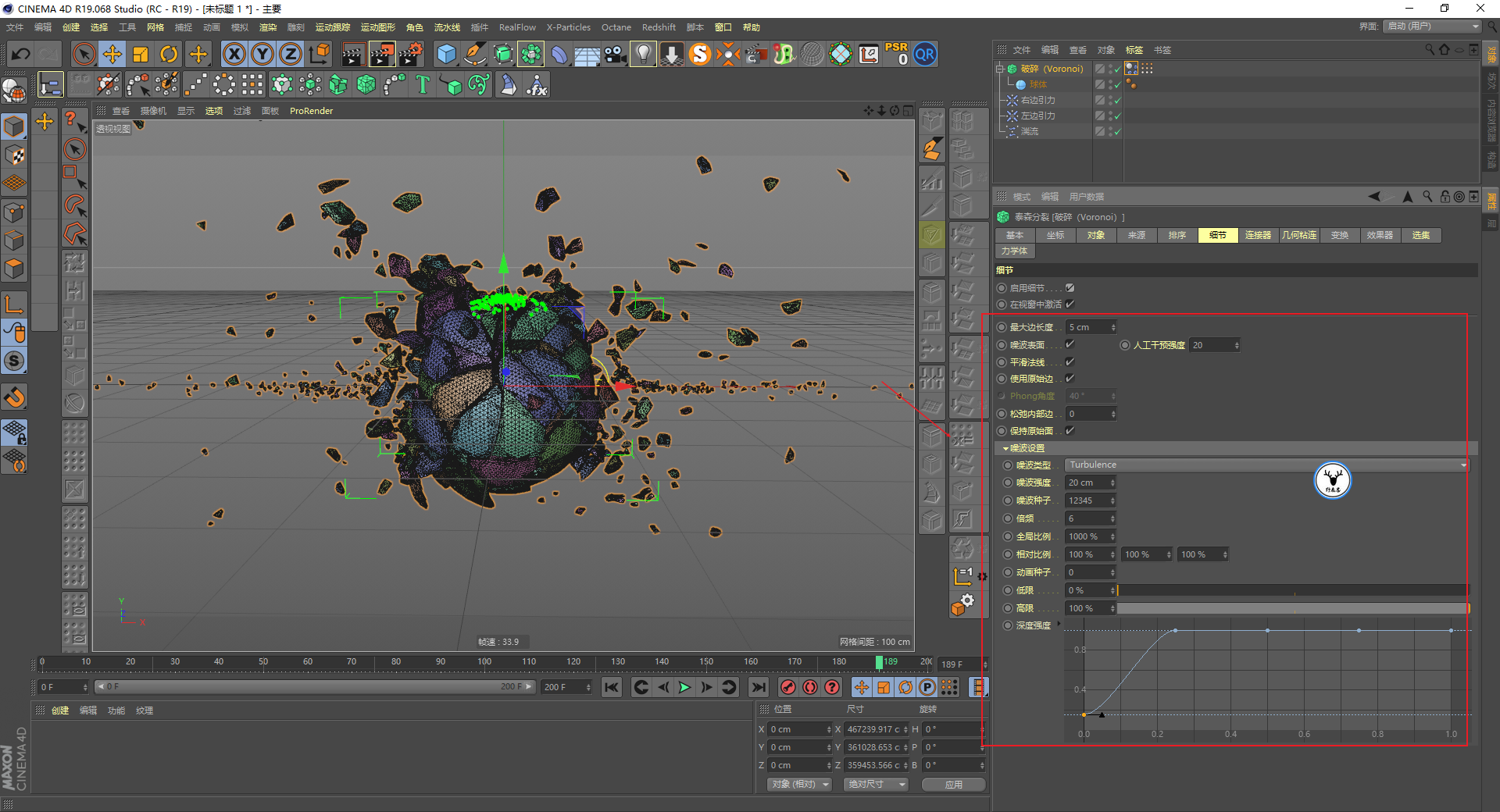This screenshot has height=812, width=1500.
Task: Open the 模拟 menu
Action: point(240,27)
